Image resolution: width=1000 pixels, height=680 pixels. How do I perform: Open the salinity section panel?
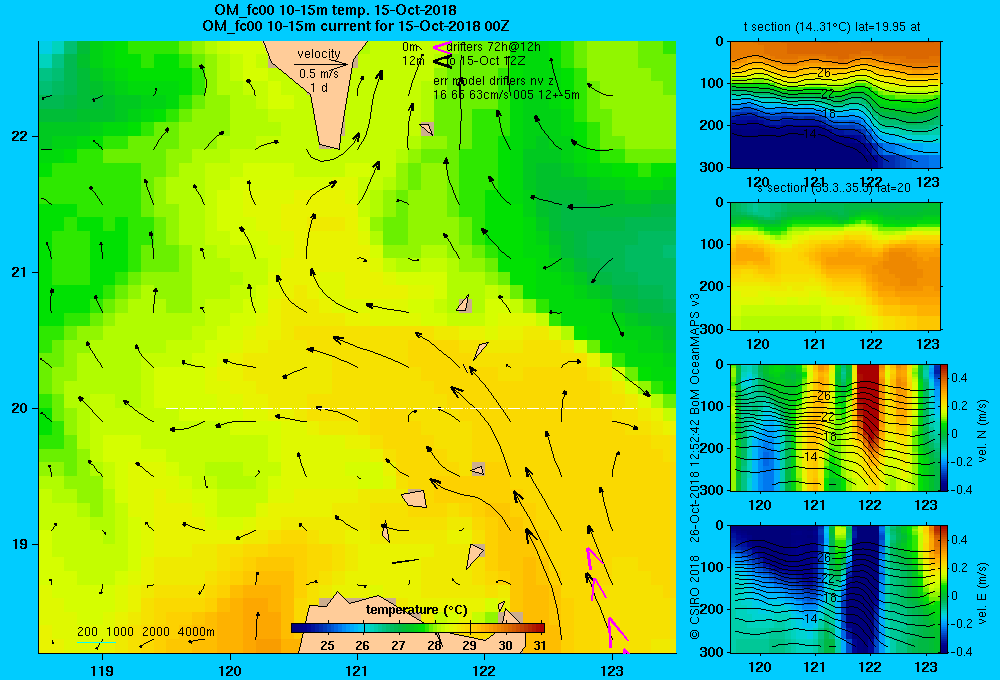pos(835,266)
